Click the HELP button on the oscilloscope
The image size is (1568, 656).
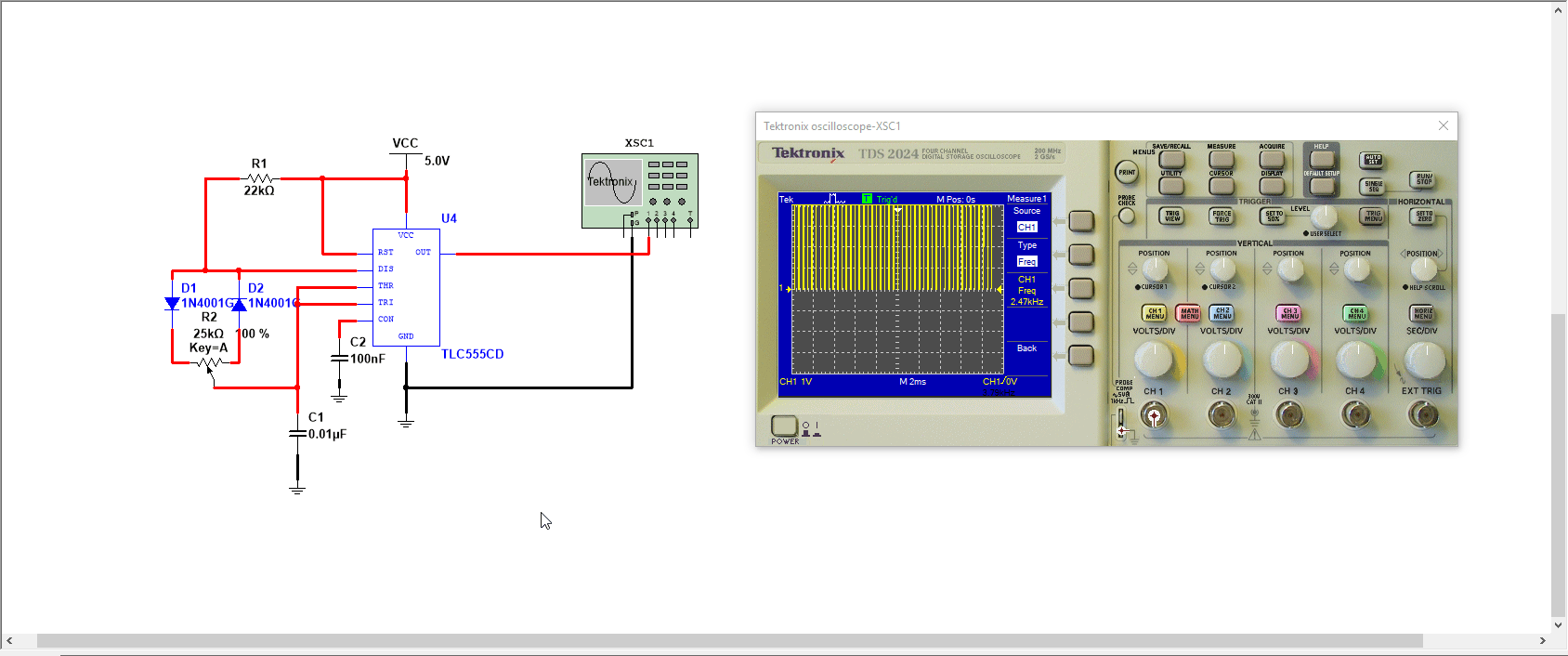(x=1322, y=159)
